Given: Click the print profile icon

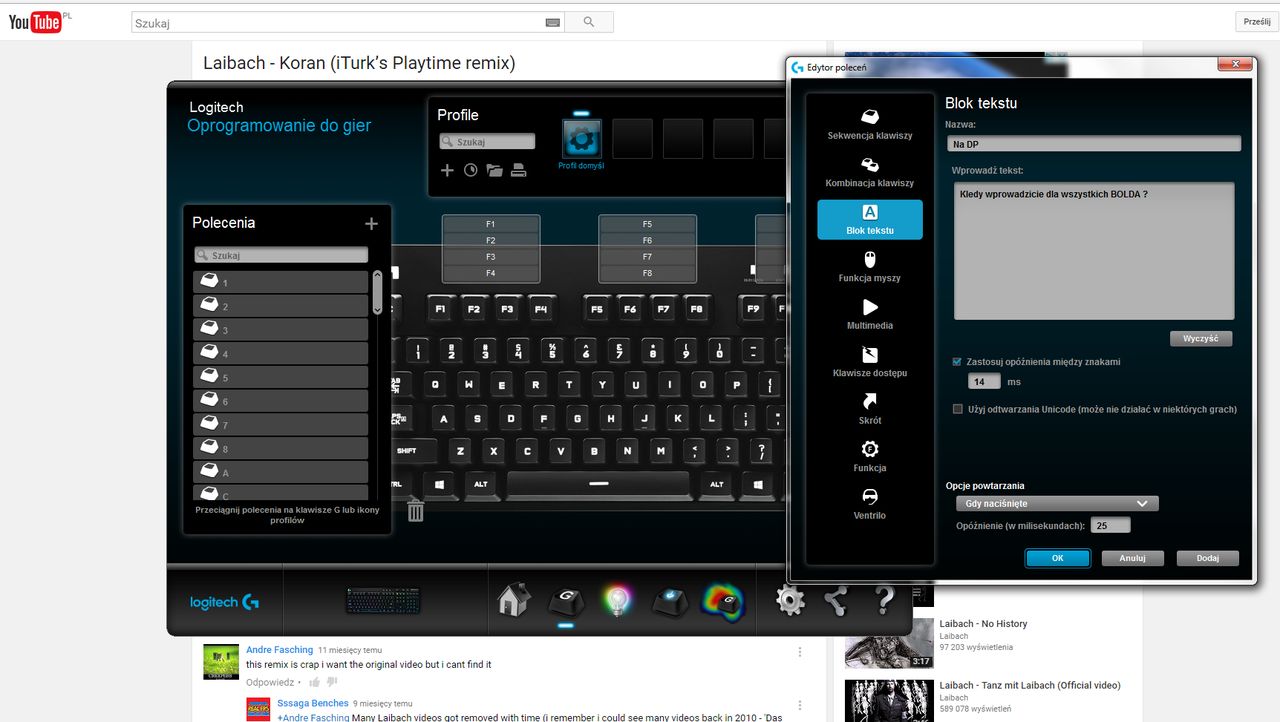Looking at the screenshot, I should pyautogui.click(x=518, y=170).
